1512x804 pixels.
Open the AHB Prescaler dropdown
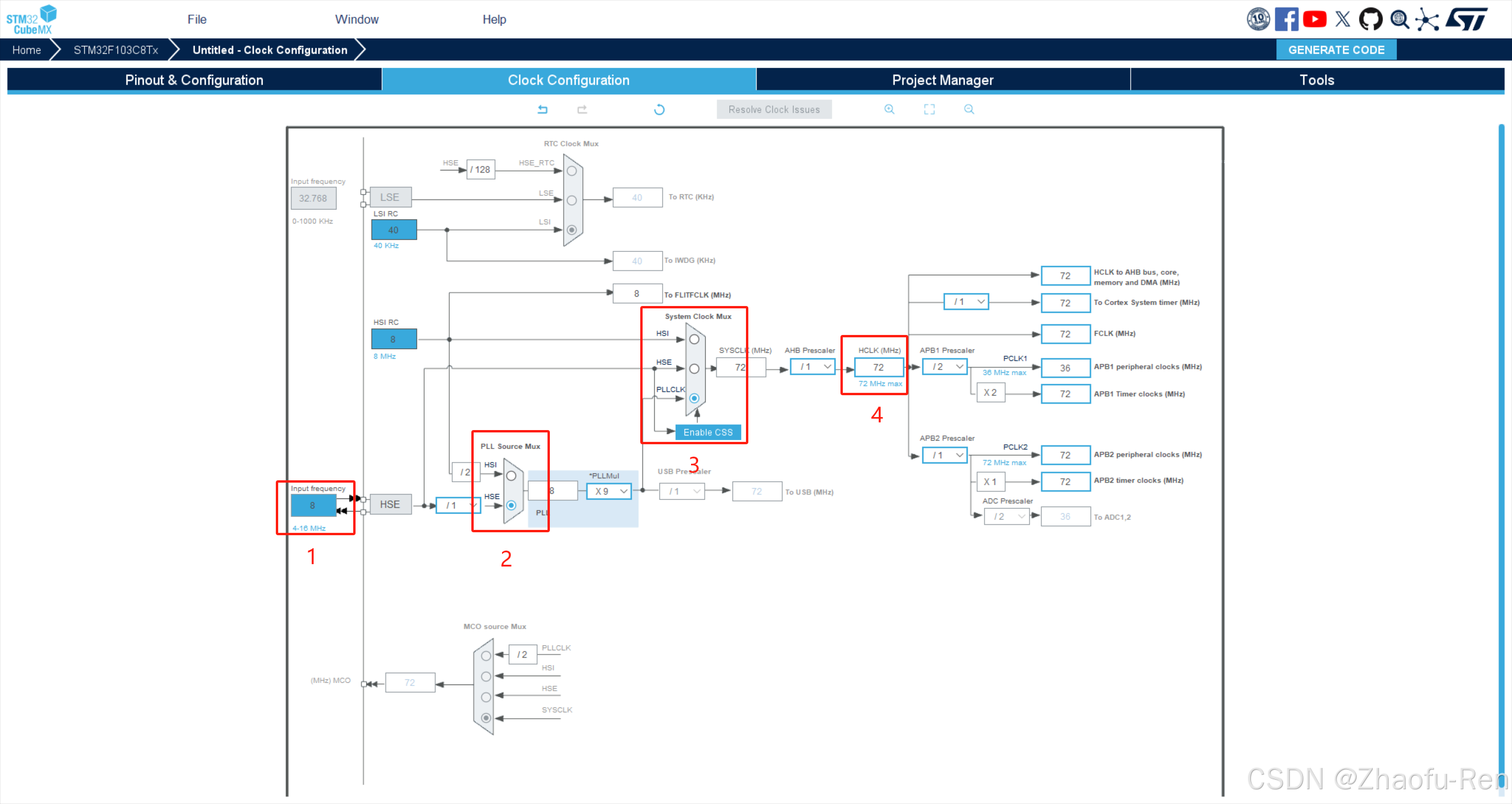pyautogui.click(x=813, y=367)
